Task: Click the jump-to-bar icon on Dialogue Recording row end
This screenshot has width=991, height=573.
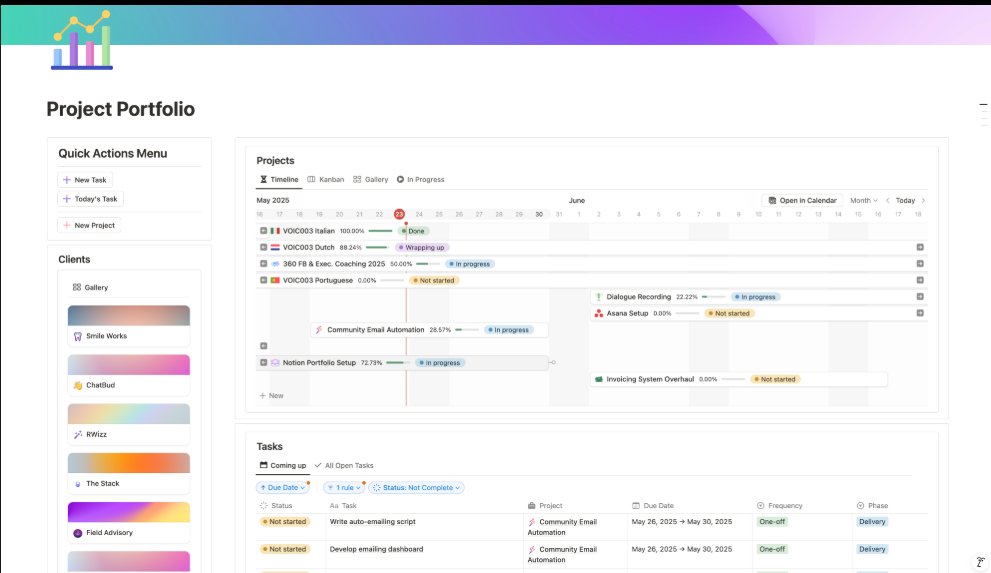Action: [920, 297]
